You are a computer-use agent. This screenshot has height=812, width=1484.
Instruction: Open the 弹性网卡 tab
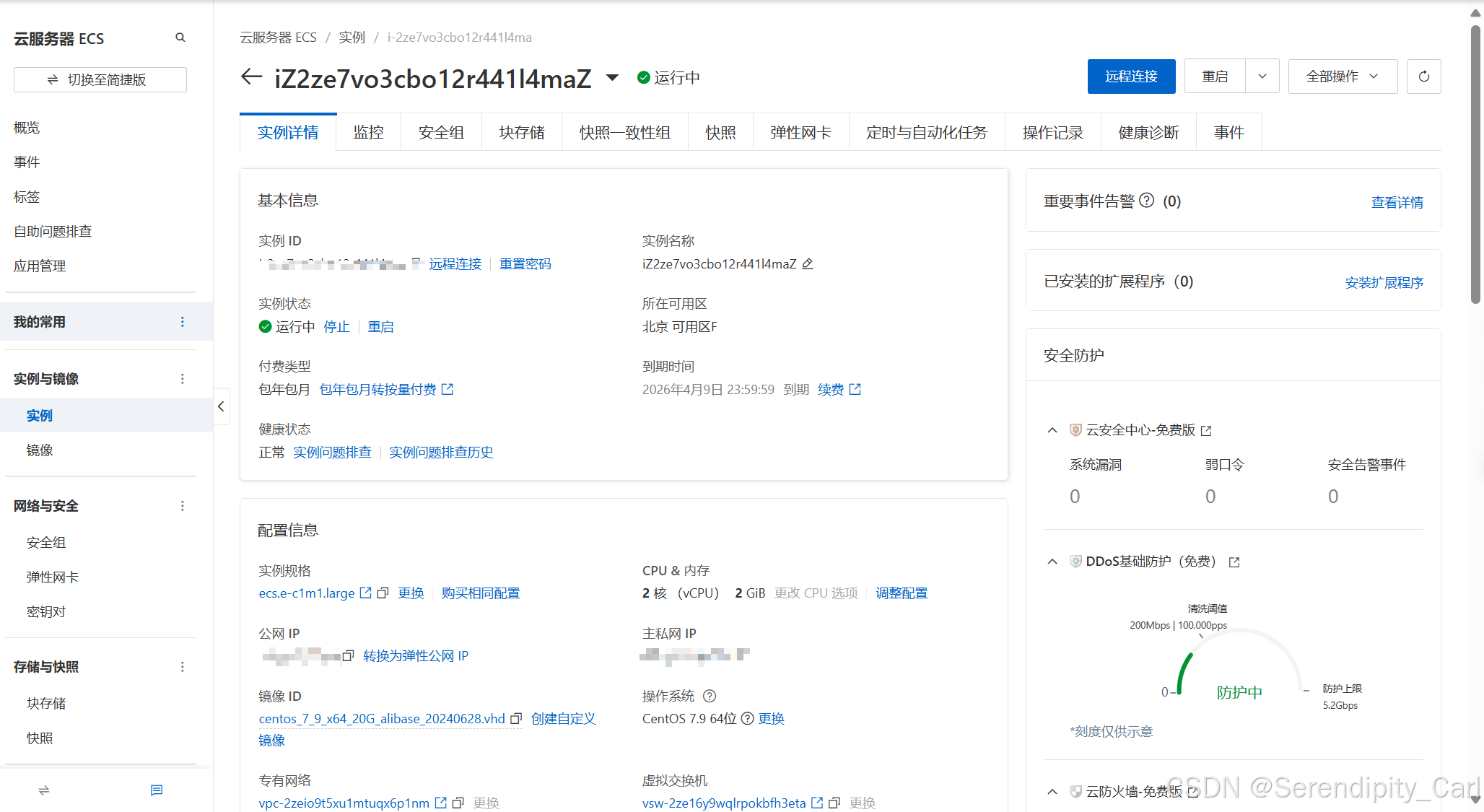click(800, 132)
